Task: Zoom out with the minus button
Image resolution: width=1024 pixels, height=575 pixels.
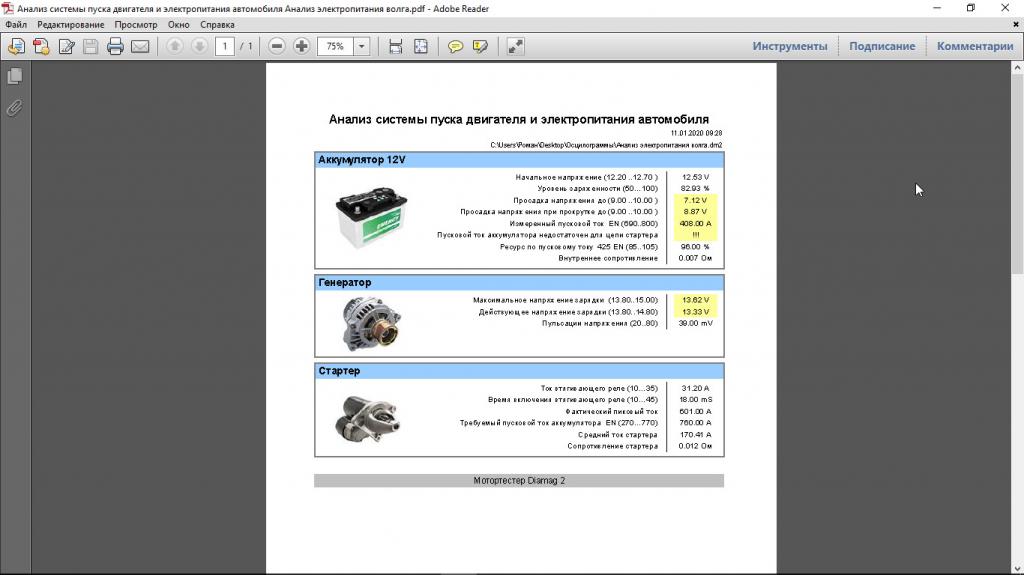Action: coord(277,46)
